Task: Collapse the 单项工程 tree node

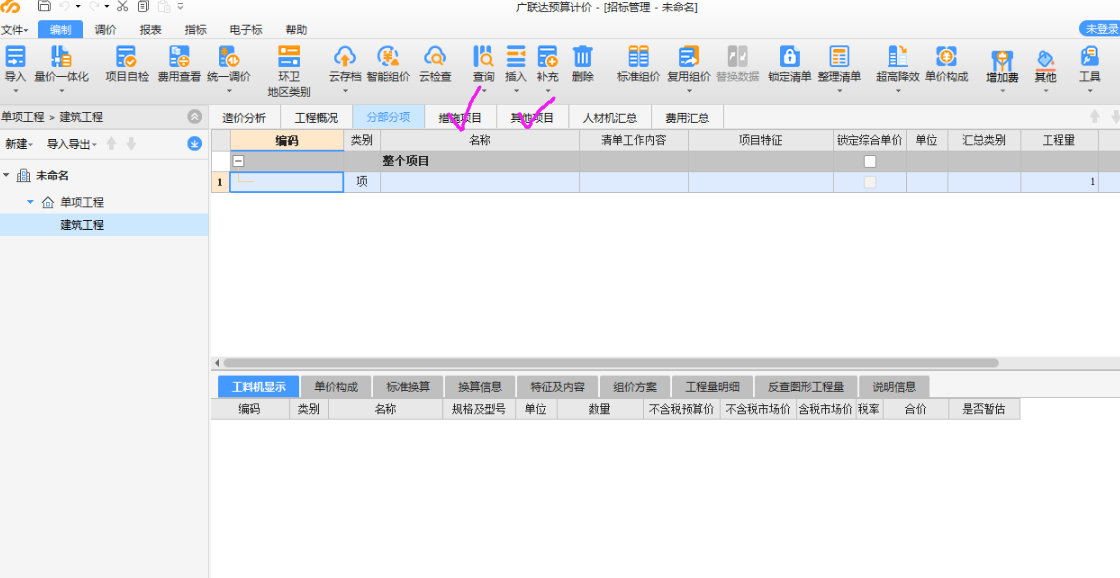Action: point(30,202)
